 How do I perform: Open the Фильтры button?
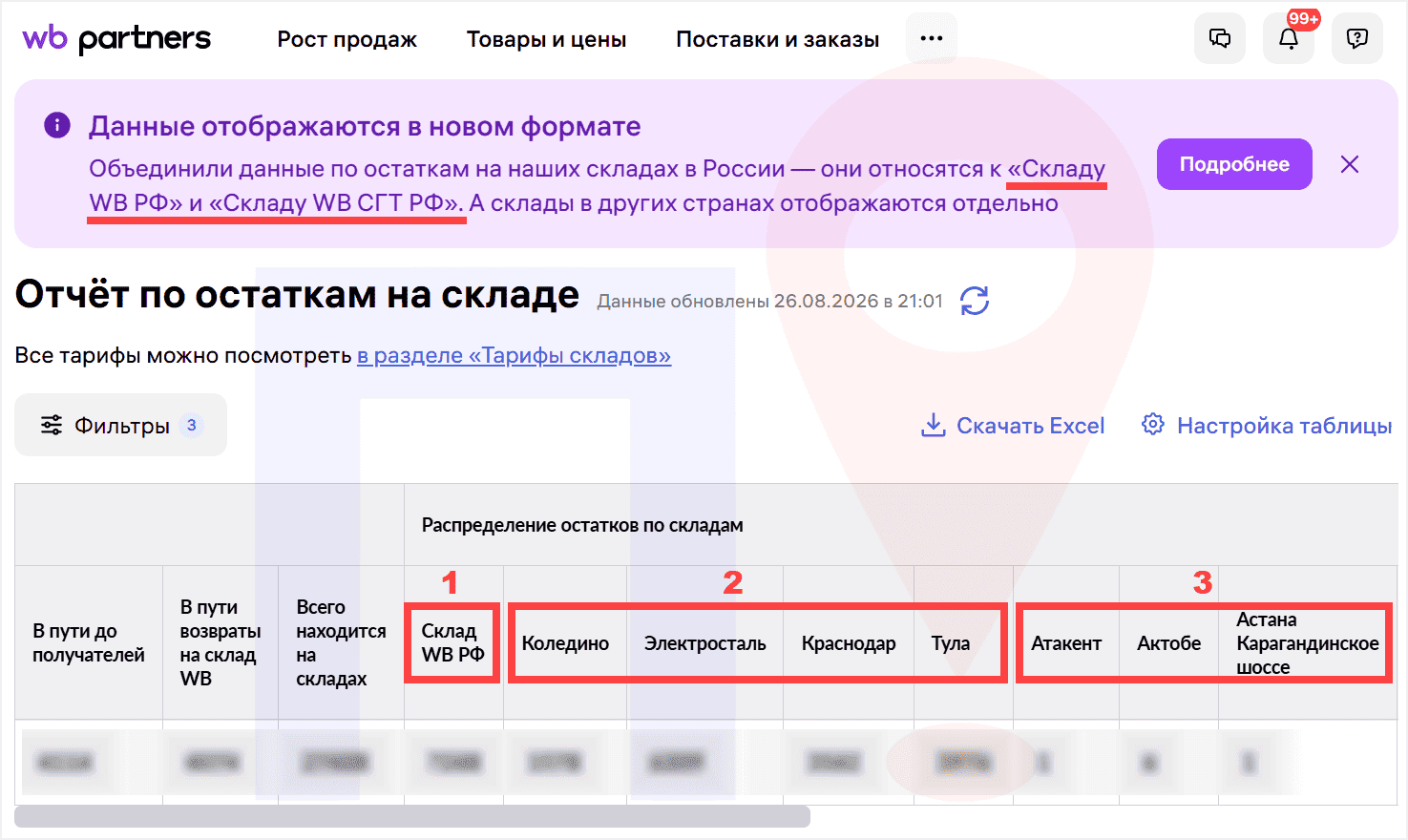coord(121,425)
